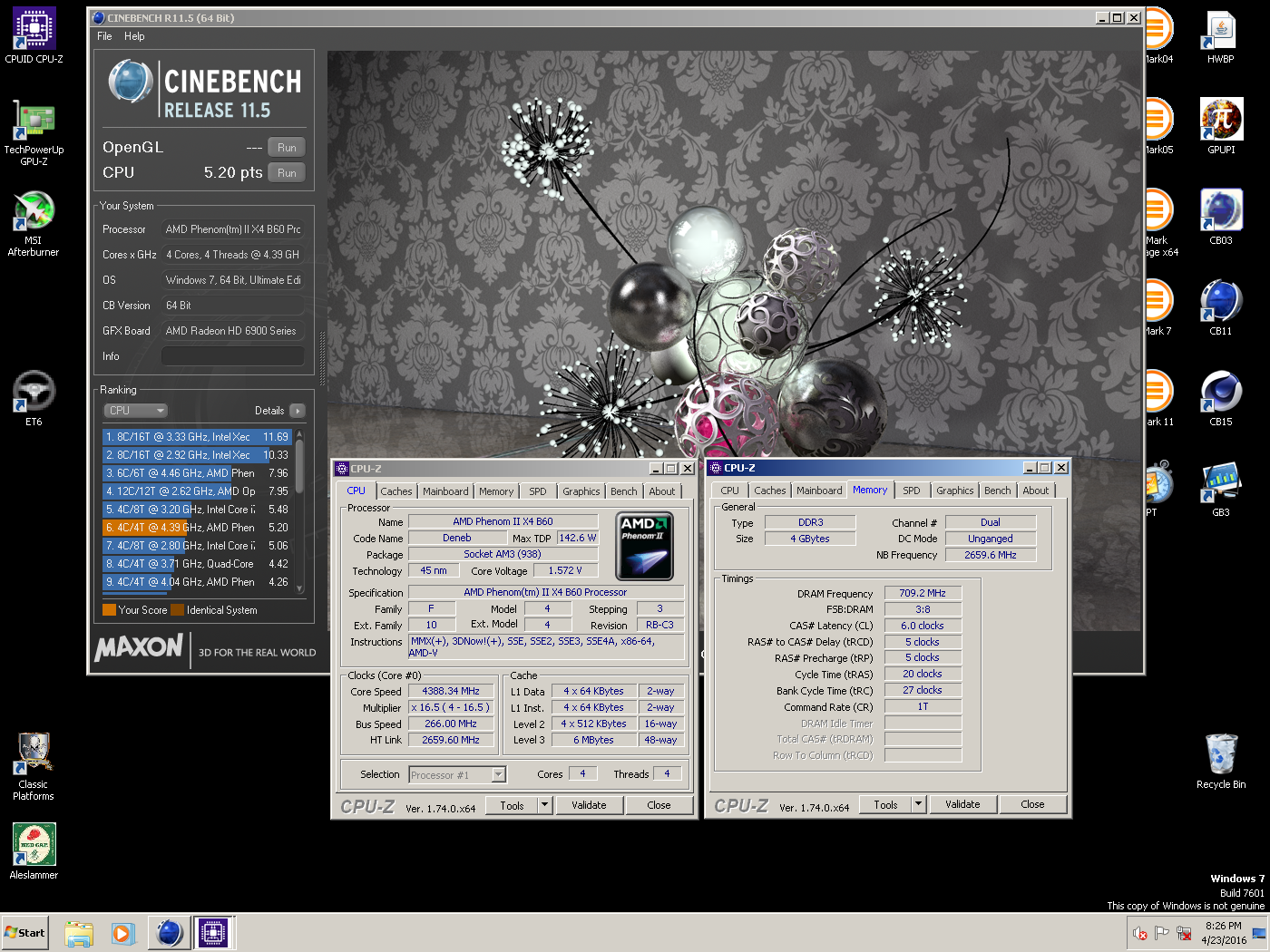
Task: Click the Core Speed 4388.34 MHz value
Action: pos(451,691)
